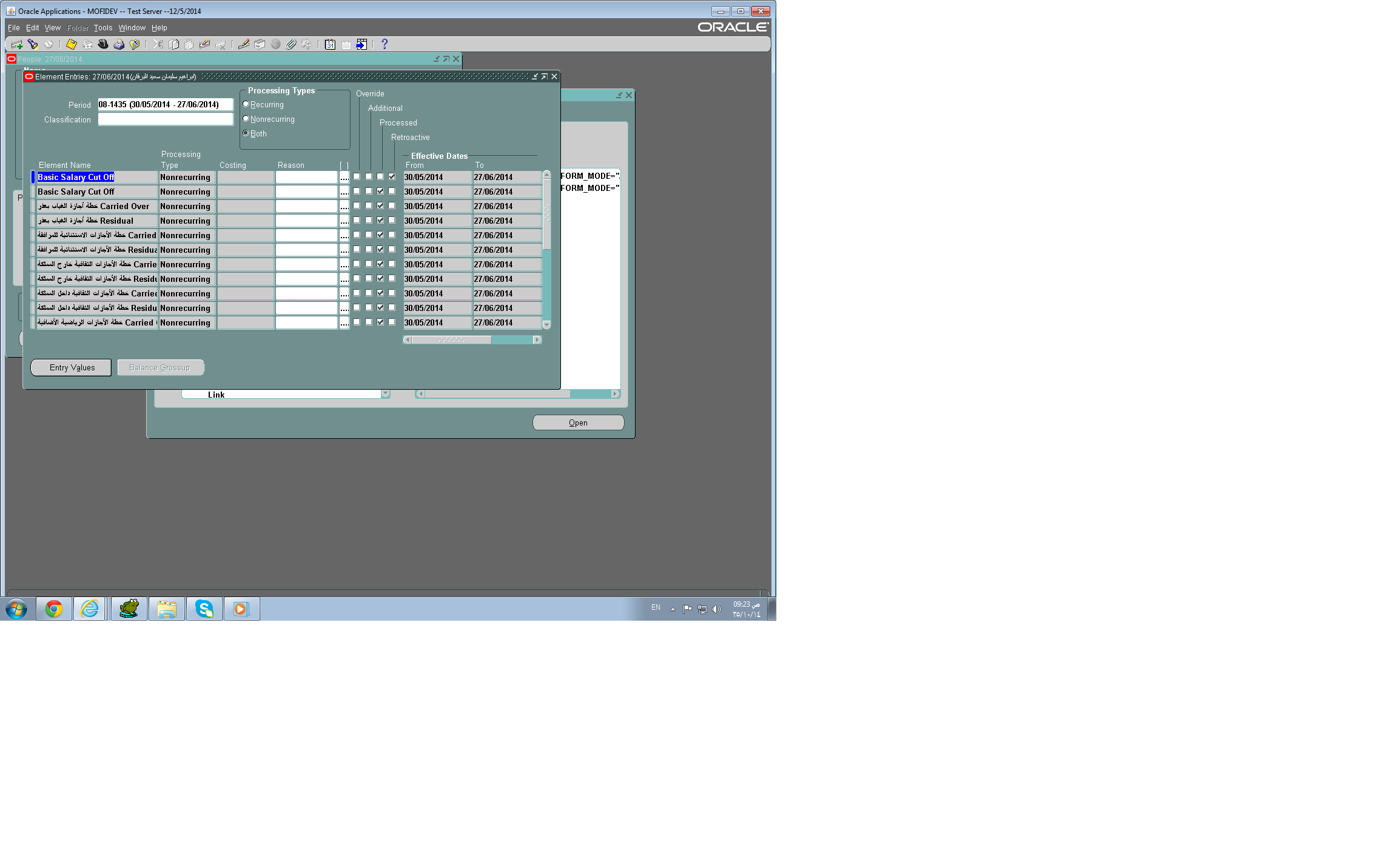Open flexfield ellipsis in Carried Over row
The height and width of the screenshot is (868, 1390).
click(x=344, y=206)
